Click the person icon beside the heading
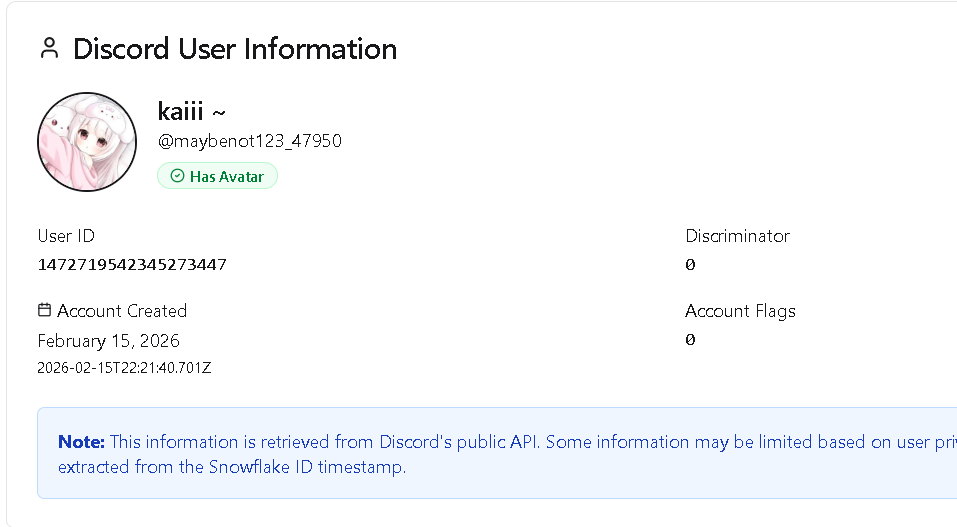Screen dimensions: 957x527 [x=49, y=48]
